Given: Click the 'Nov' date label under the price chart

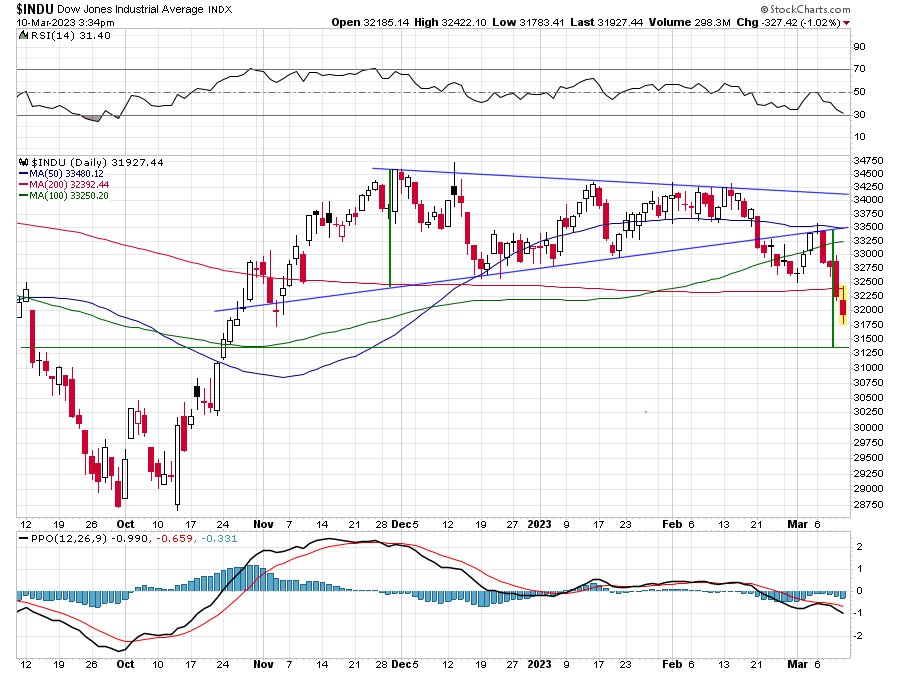Looking at the screenshot, I should tap(263, 524).
